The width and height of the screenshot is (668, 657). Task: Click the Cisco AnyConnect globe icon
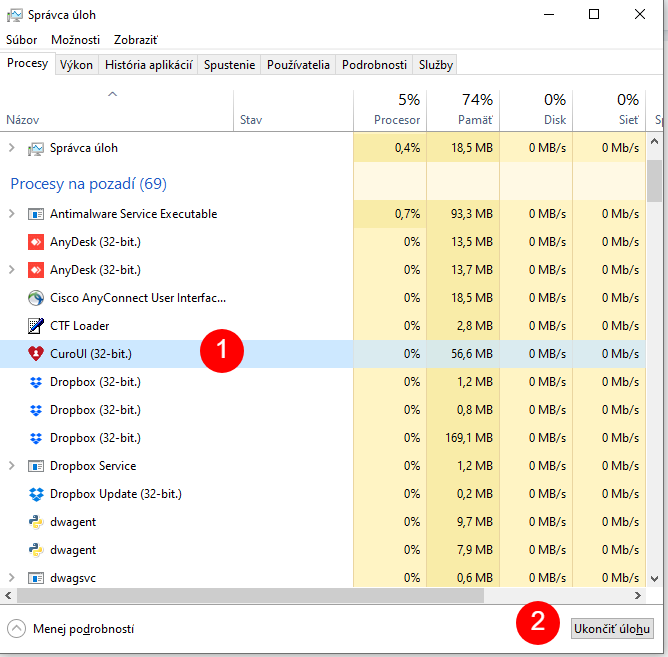(36, 298)
